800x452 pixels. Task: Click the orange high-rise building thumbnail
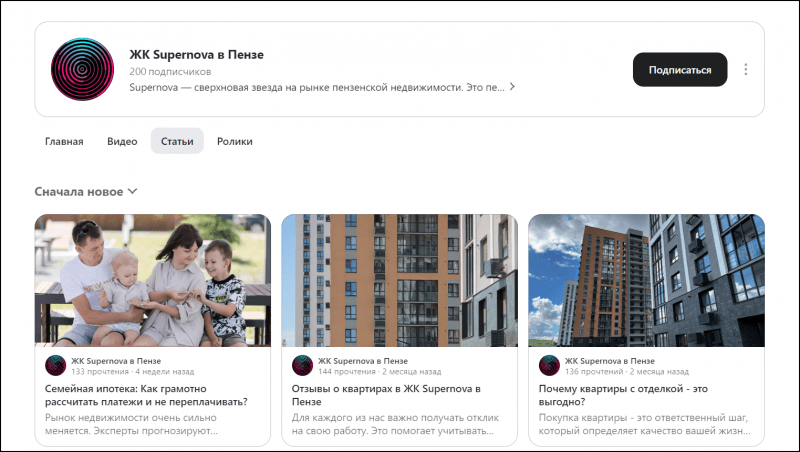coord(399,280)
